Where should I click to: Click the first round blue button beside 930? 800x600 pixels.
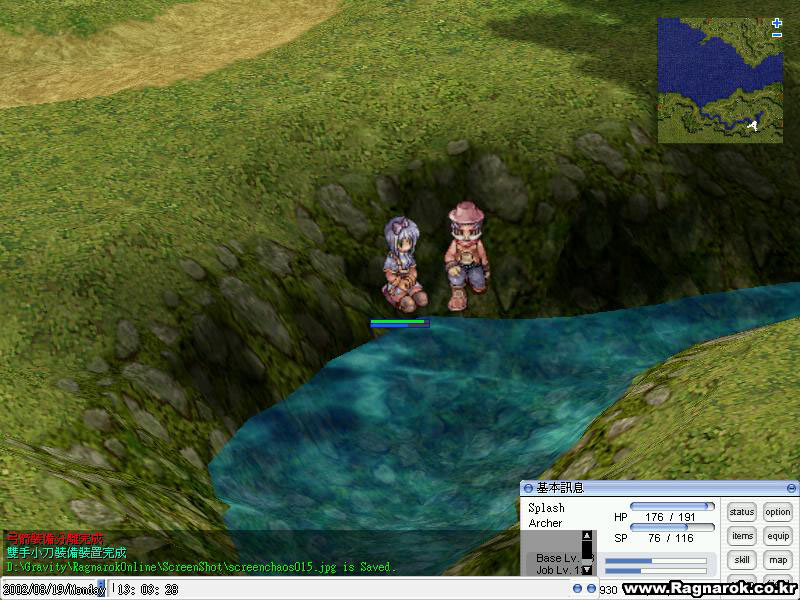click(x=578, y=589)
